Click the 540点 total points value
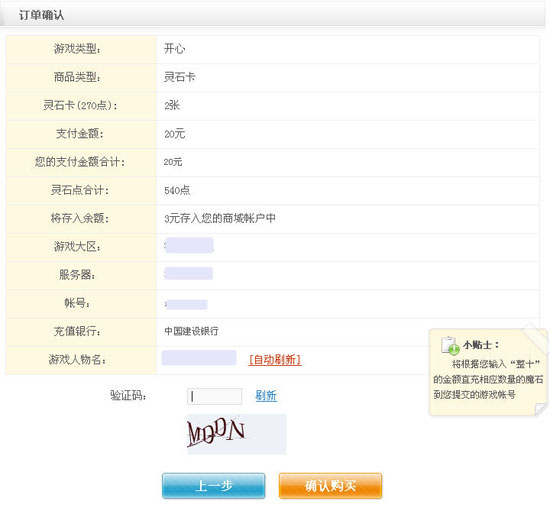550x514 pixels. [177, 191]
